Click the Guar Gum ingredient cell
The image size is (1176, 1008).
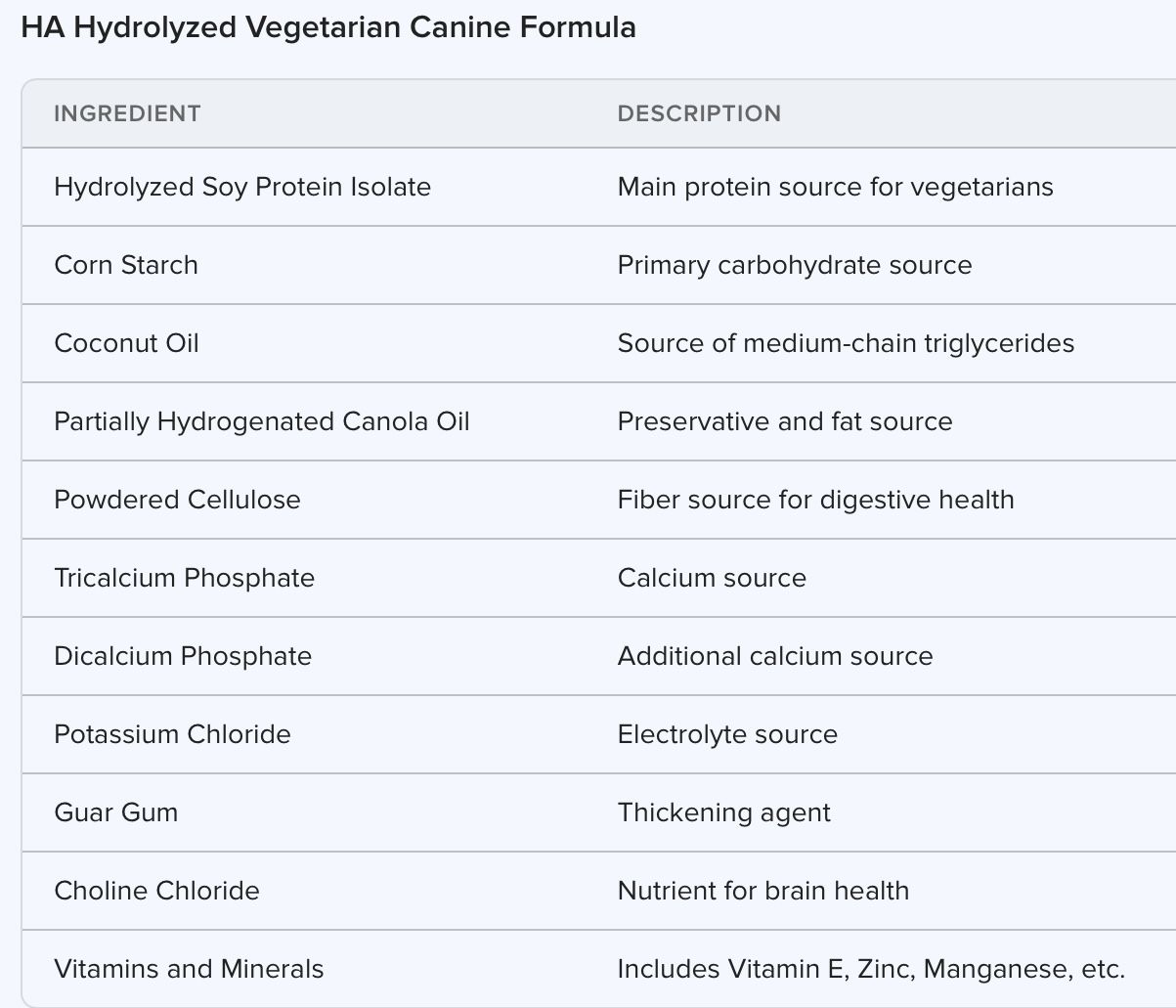click(116, 812)
